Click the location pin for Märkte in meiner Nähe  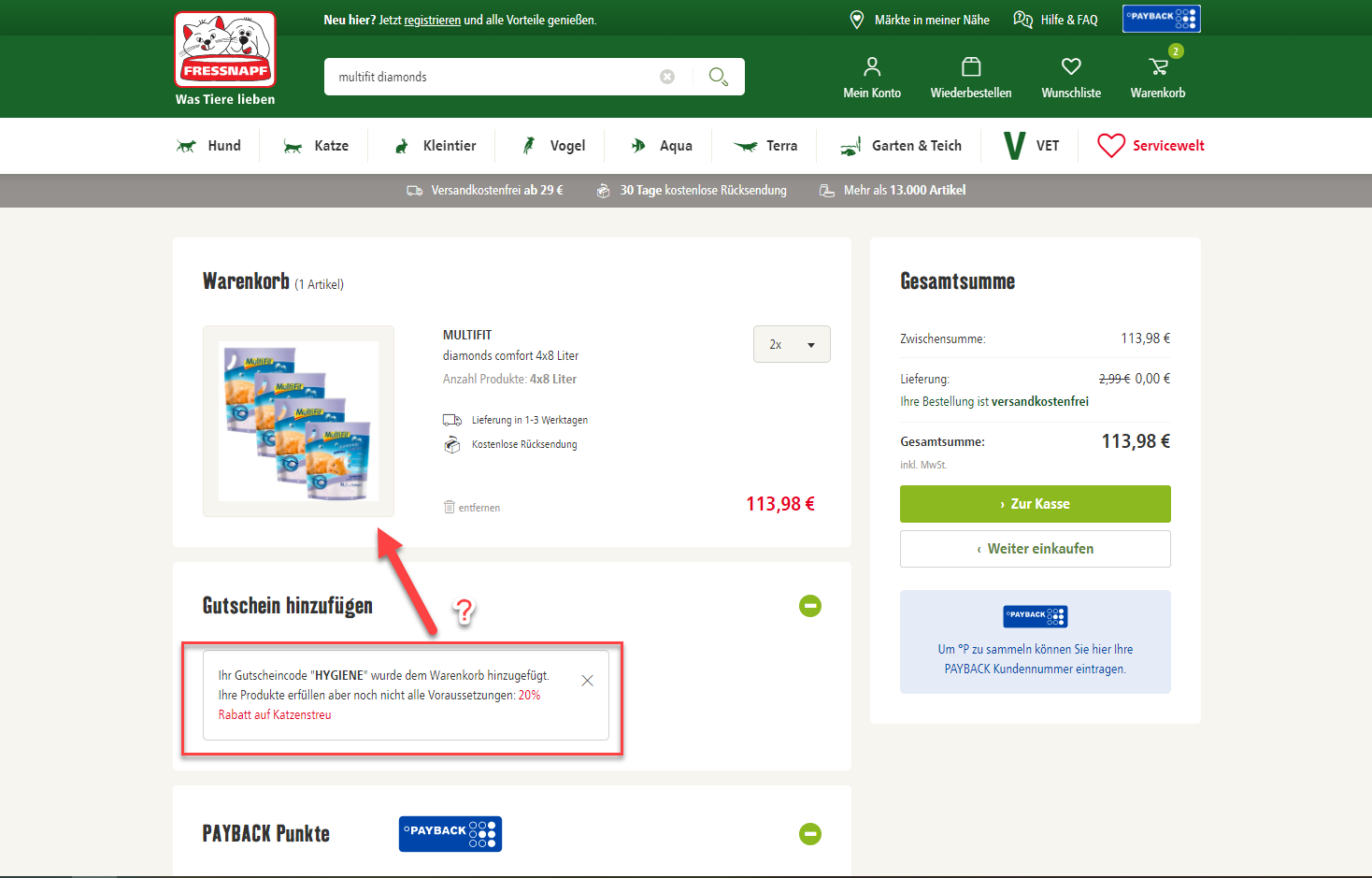point(857,20)
